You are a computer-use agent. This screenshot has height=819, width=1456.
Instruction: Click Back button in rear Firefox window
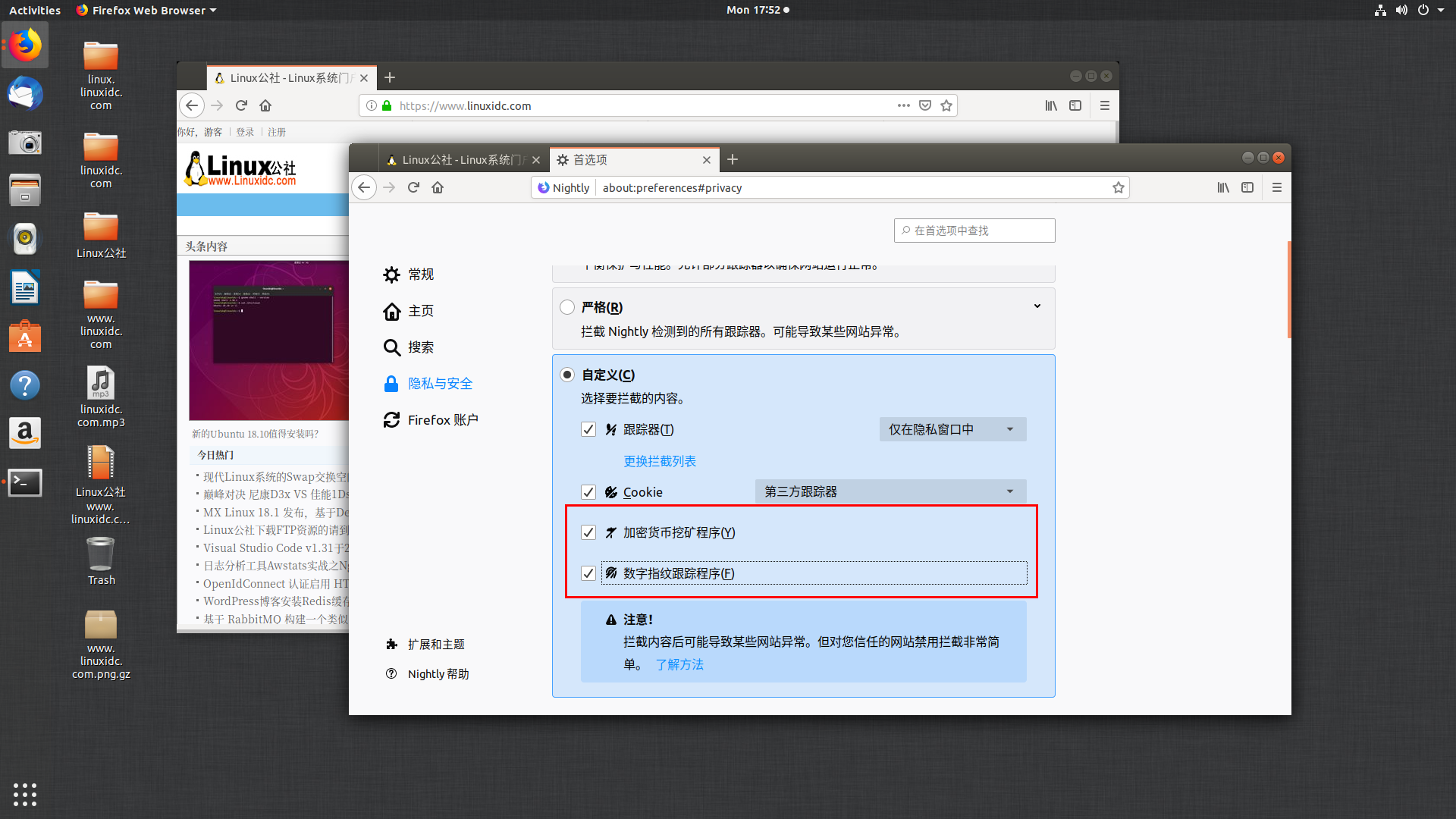[x=192, y=105]
